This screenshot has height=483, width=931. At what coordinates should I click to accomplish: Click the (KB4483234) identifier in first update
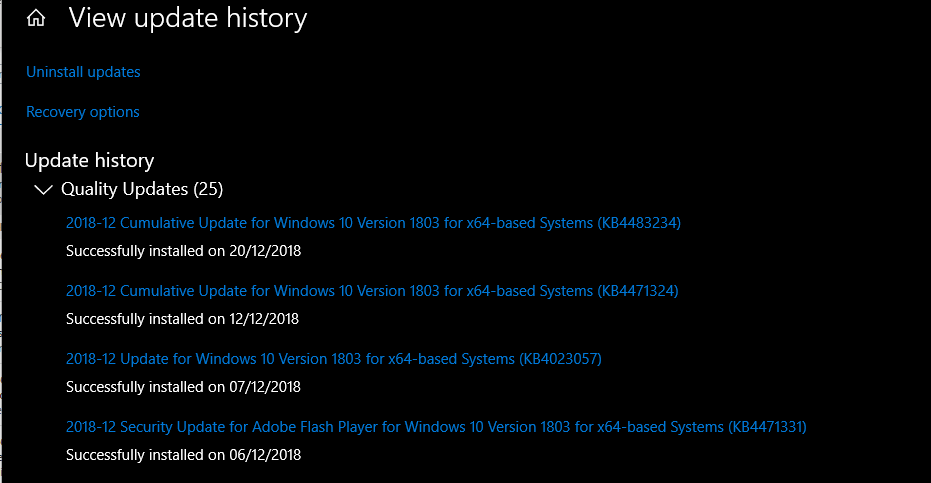click(639, 223)
